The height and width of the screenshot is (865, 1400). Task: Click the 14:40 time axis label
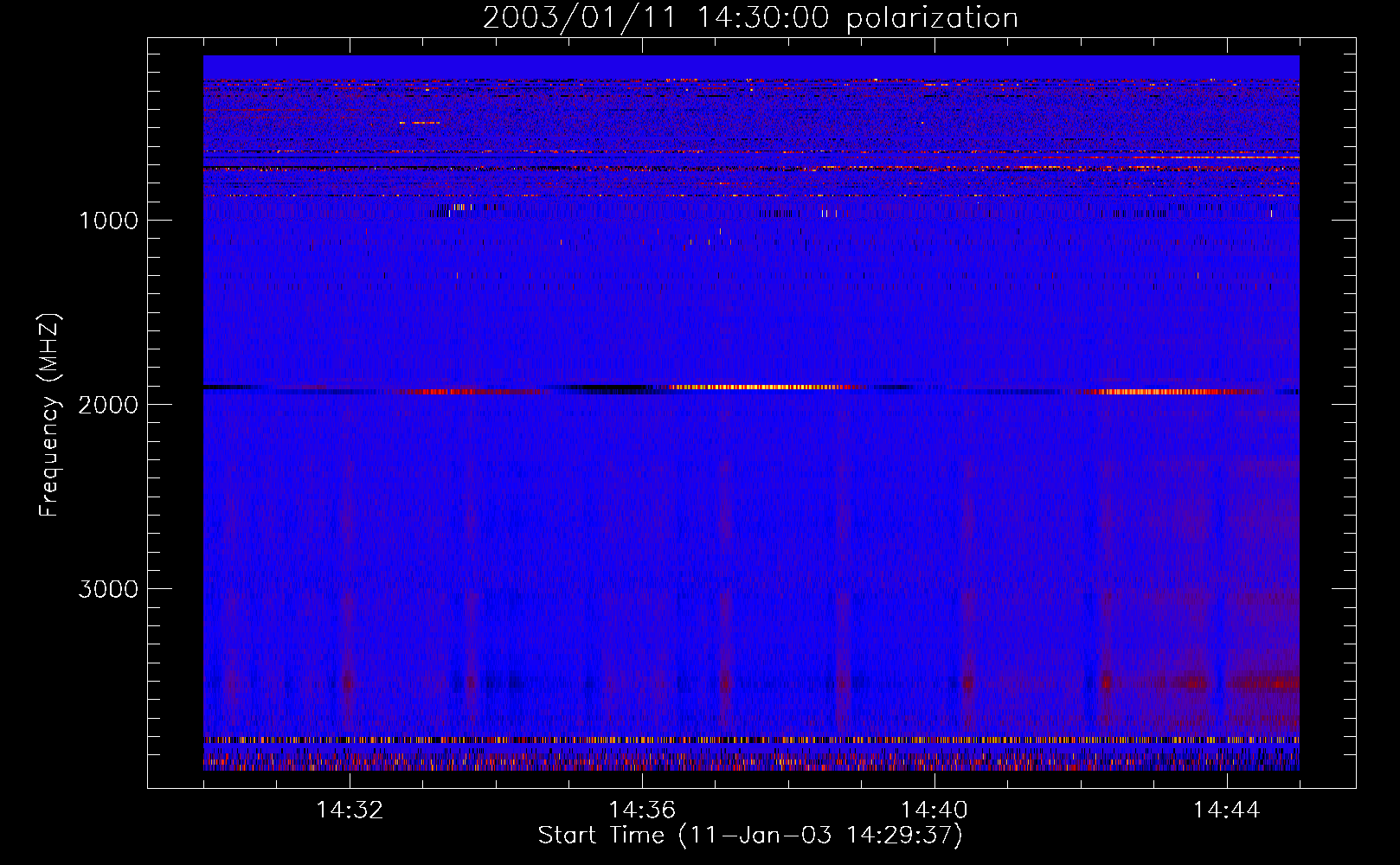point(934,811)
